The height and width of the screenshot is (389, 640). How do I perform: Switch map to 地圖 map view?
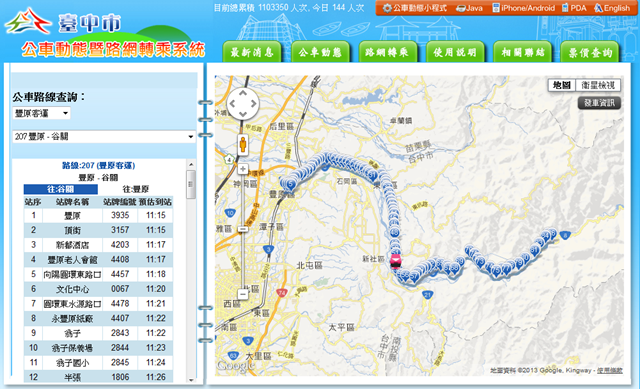562,85
